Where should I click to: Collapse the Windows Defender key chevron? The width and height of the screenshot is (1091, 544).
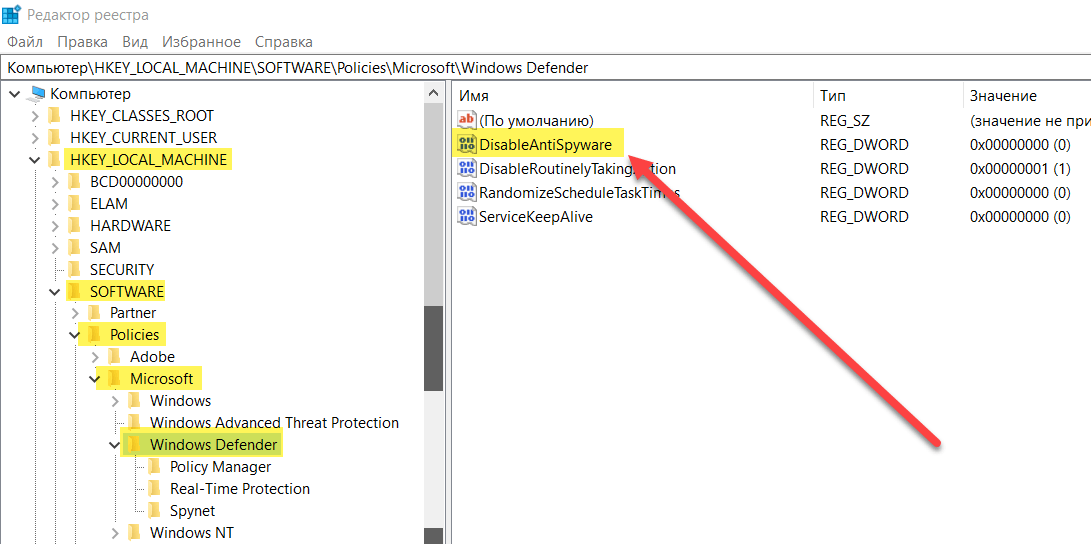pyautogui.click(x=115, y=445)
